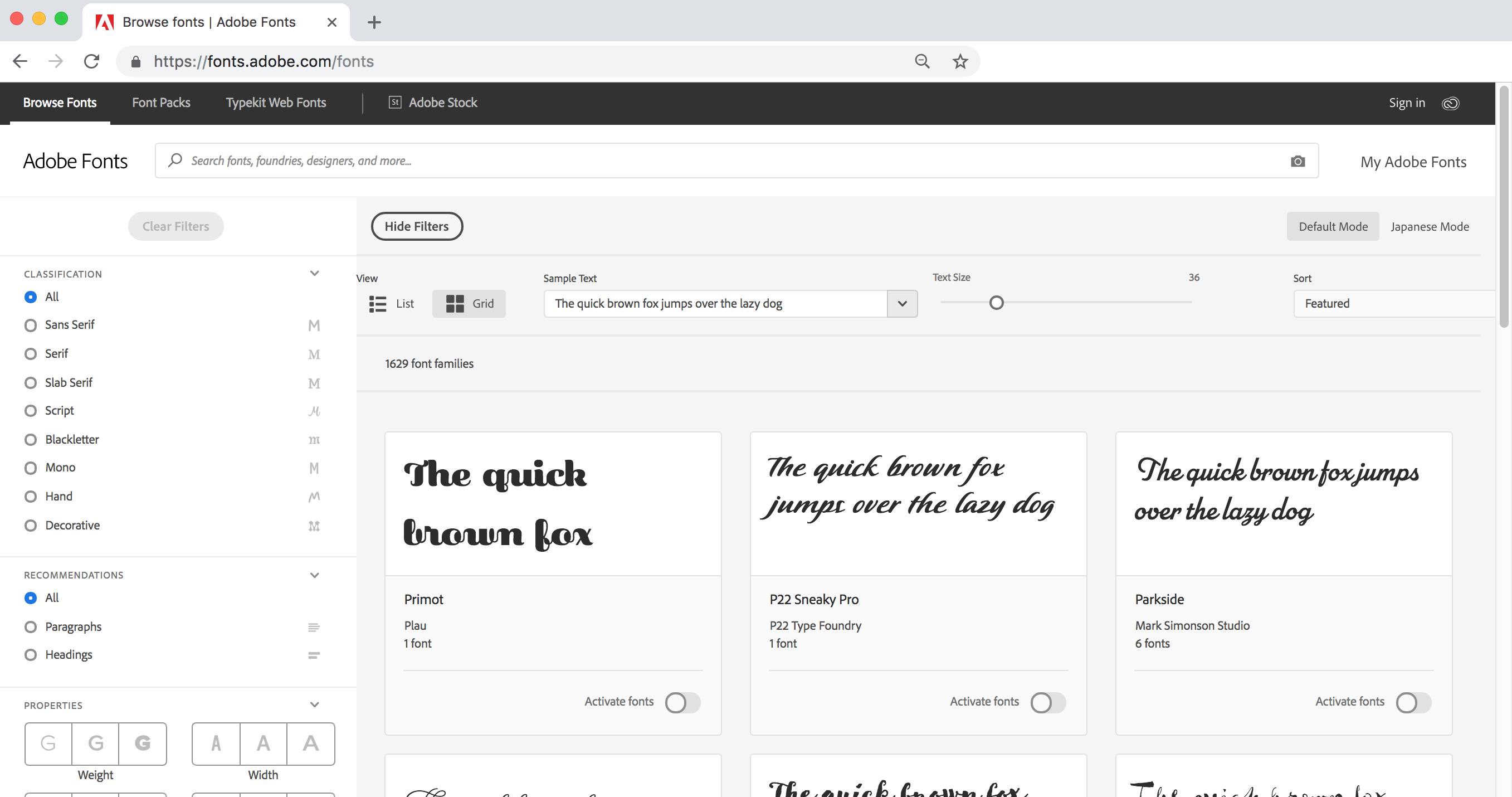
Task: Toggle Activate fonts for Primot
Action: click(682, 702)
